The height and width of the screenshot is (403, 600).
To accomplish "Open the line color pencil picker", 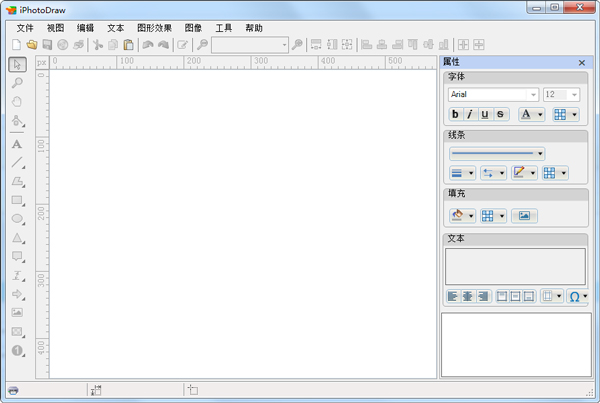I will coord(524,173).
